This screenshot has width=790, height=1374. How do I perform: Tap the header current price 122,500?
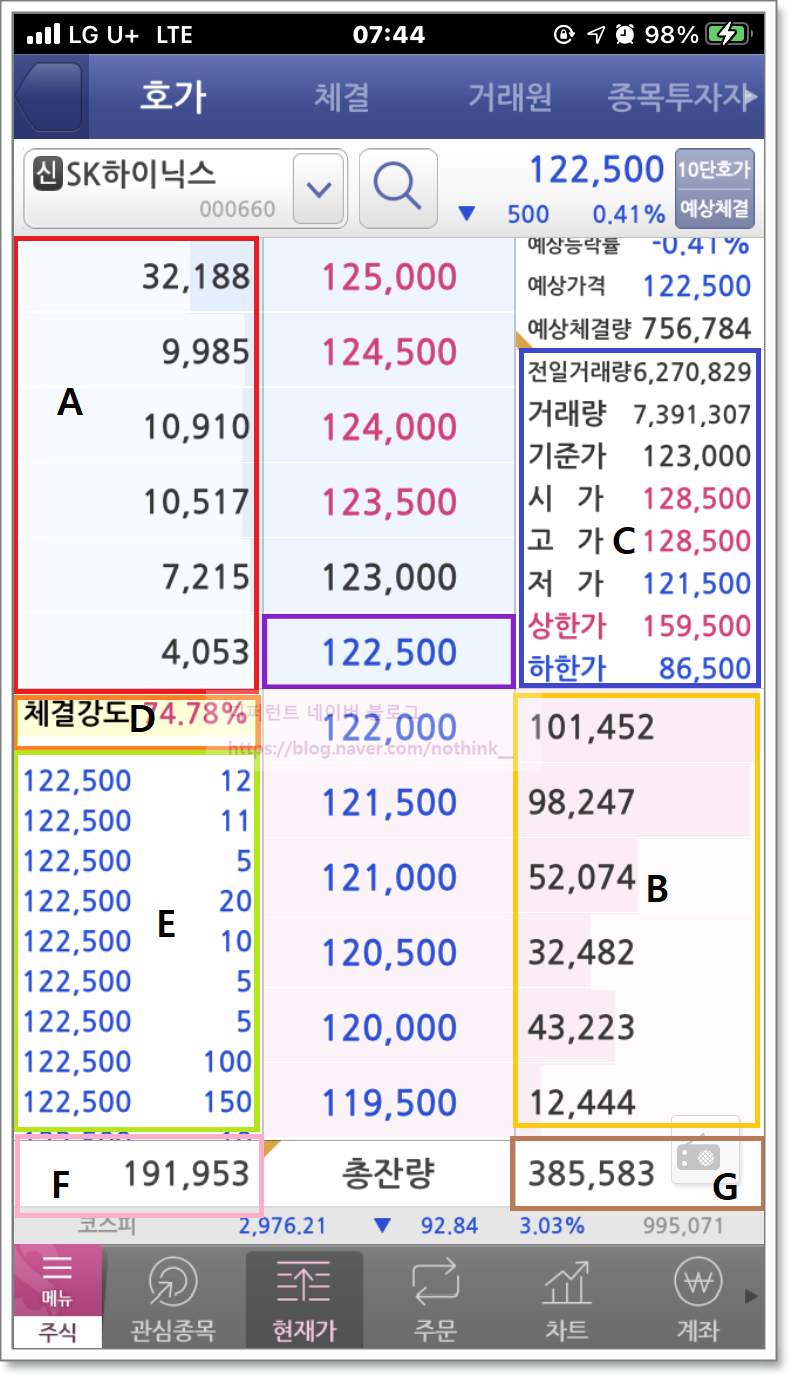pos(596,170)
